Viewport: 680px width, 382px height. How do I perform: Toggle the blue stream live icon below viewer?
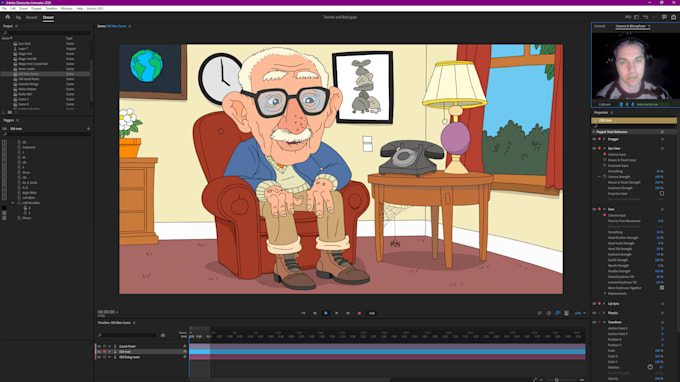(x=558, y=313)
